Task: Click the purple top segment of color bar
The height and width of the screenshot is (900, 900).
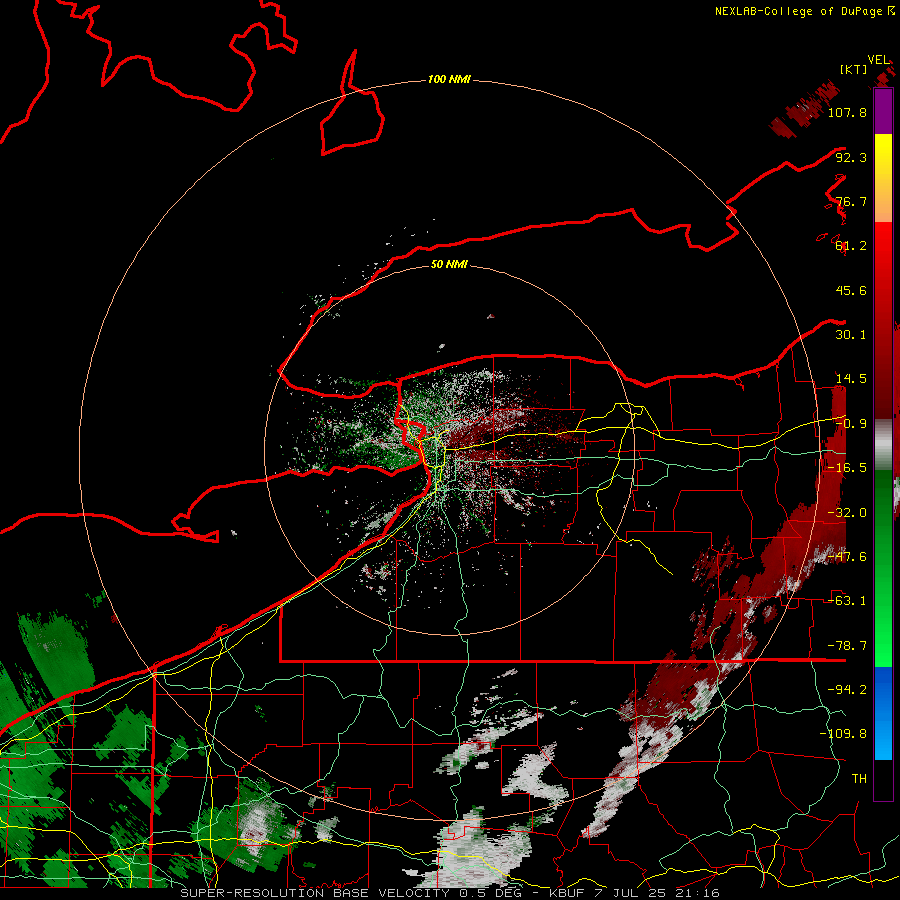Action: coord(883,112)
